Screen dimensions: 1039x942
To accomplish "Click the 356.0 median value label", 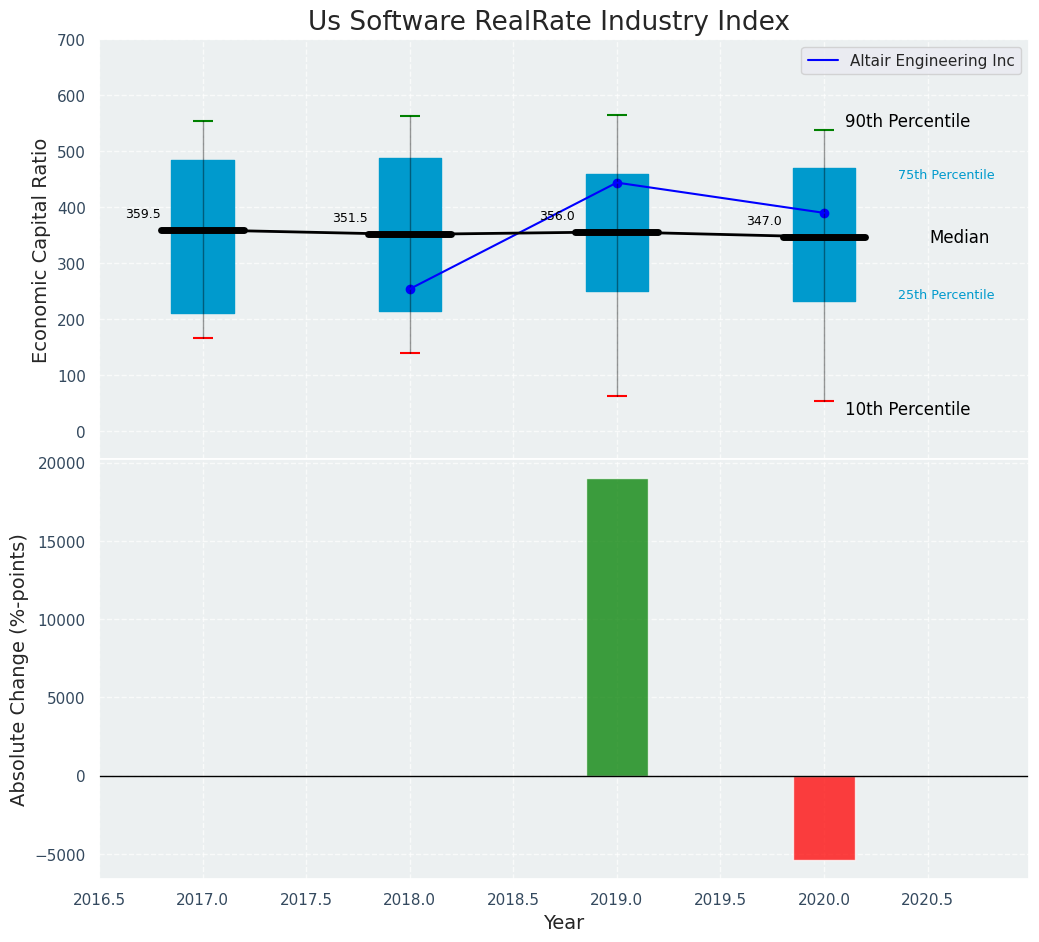I will click(557, 216).
